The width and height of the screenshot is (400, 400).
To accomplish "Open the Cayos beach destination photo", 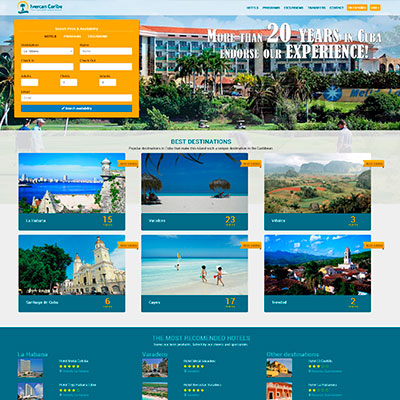I will 195,265.
